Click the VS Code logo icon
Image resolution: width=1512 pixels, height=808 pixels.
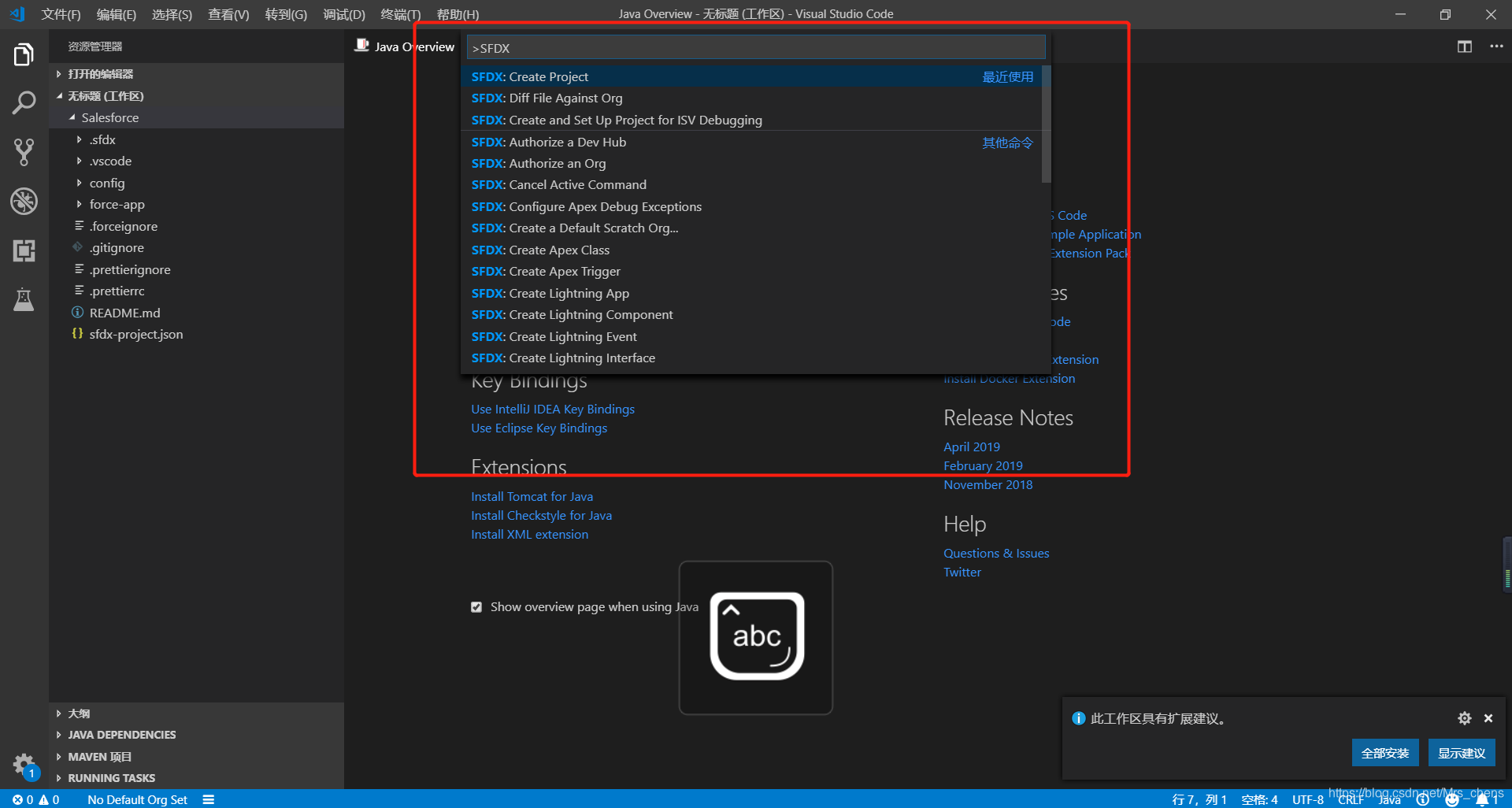pyautogui.click(x=17, y=14)
